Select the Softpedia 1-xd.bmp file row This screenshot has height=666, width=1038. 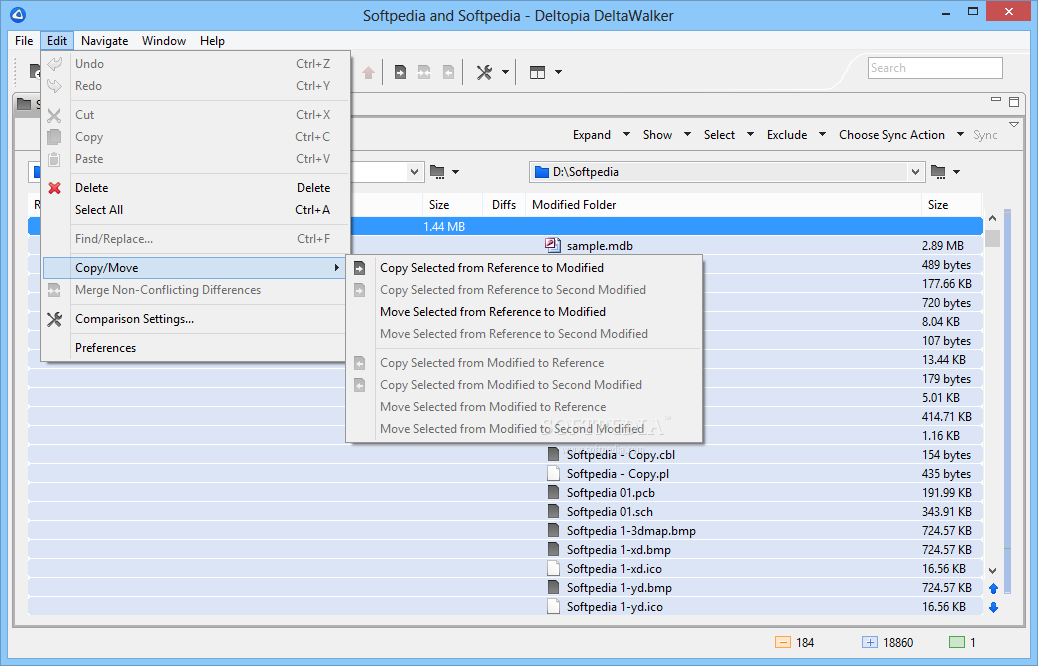505,549
